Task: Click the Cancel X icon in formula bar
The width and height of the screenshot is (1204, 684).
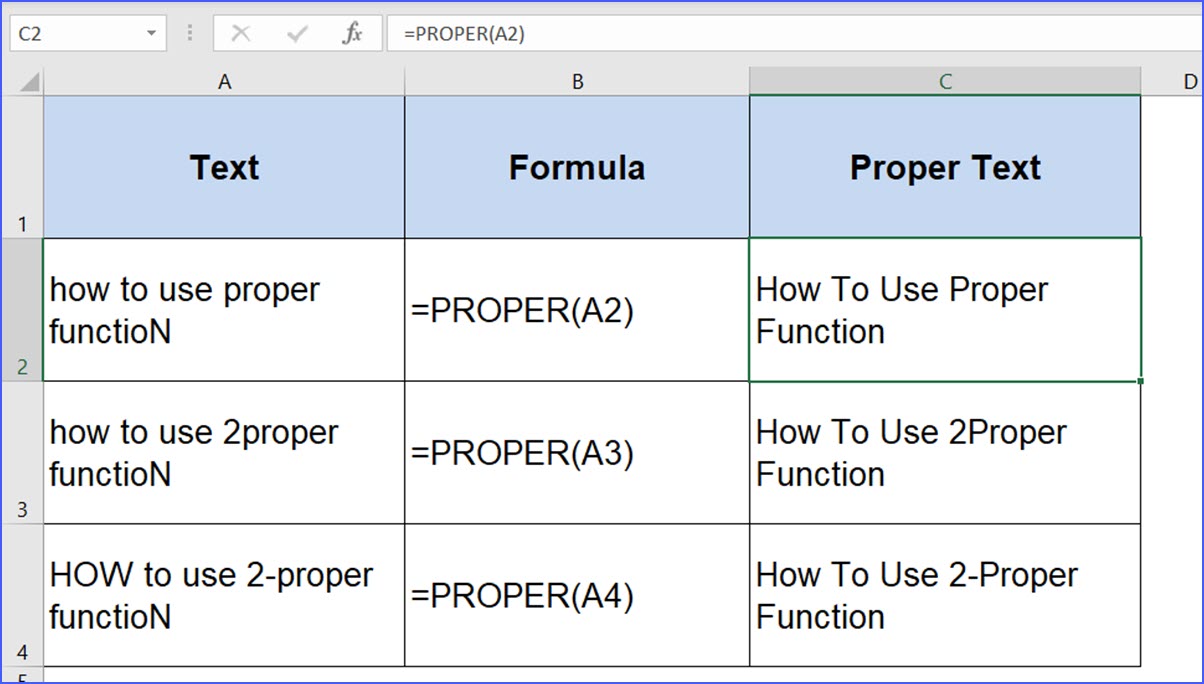Action: [239, 32]
